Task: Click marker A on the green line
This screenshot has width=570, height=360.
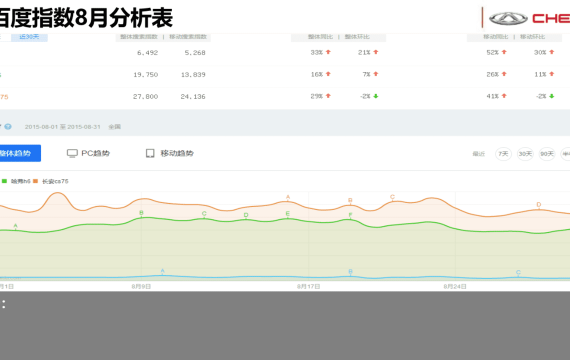Action: [16, 226]
